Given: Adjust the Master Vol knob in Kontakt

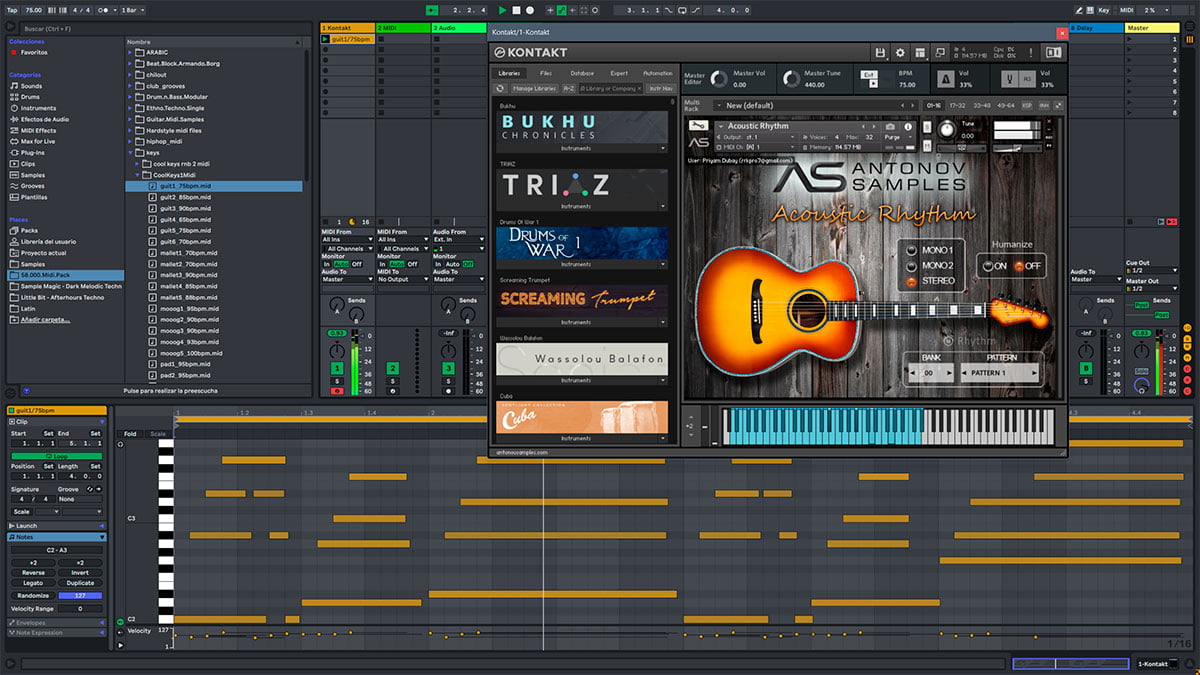Looking at the screenshot, I should point(718,79).
